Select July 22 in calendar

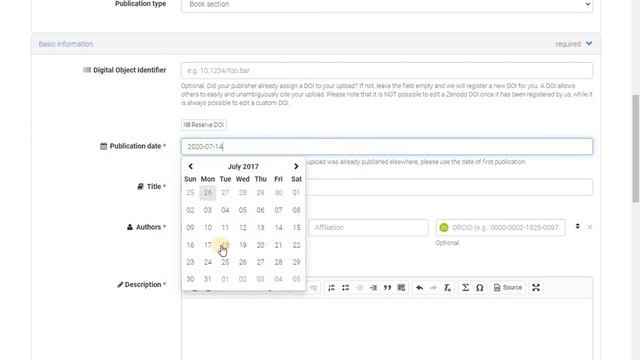click(296, 245)
